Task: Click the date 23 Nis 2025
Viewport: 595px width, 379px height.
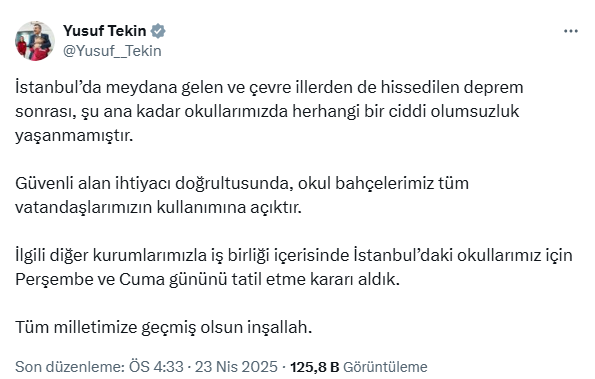Action: [x=236, y=367]
